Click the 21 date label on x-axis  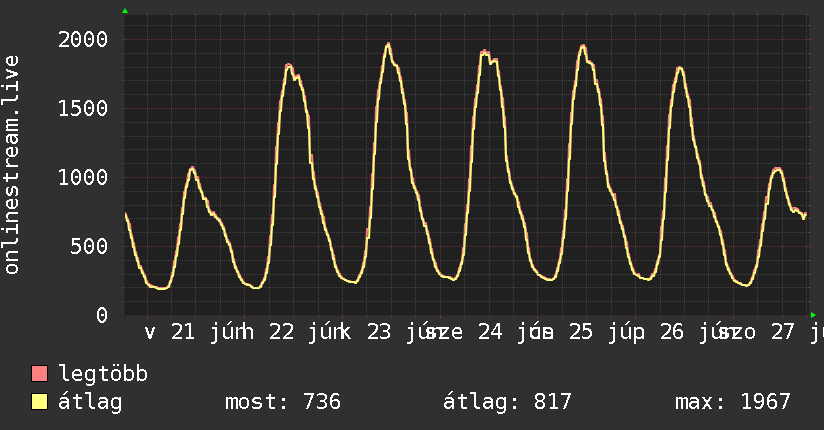(182, 332)
